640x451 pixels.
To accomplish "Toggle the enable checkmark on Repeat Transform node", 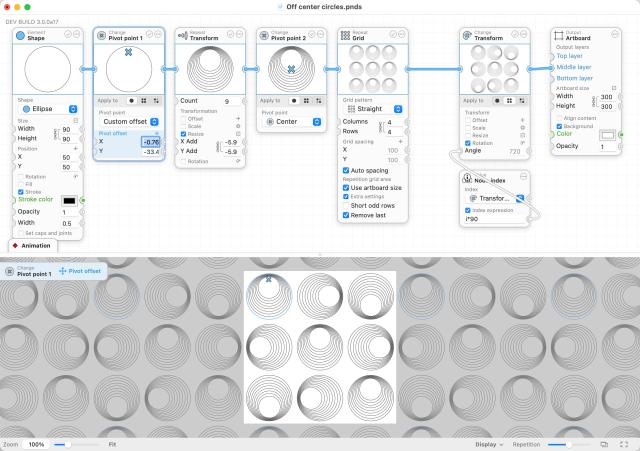I will 231,34.
